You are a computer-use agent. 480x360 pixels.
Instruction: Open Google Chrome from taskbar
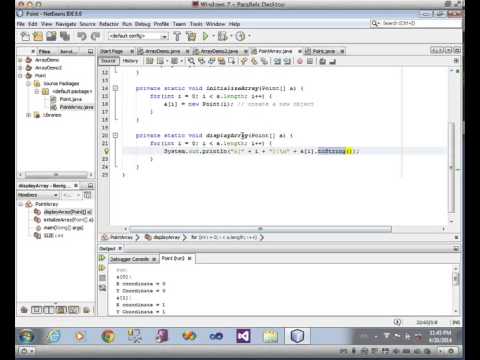click(x=108, y=336)
